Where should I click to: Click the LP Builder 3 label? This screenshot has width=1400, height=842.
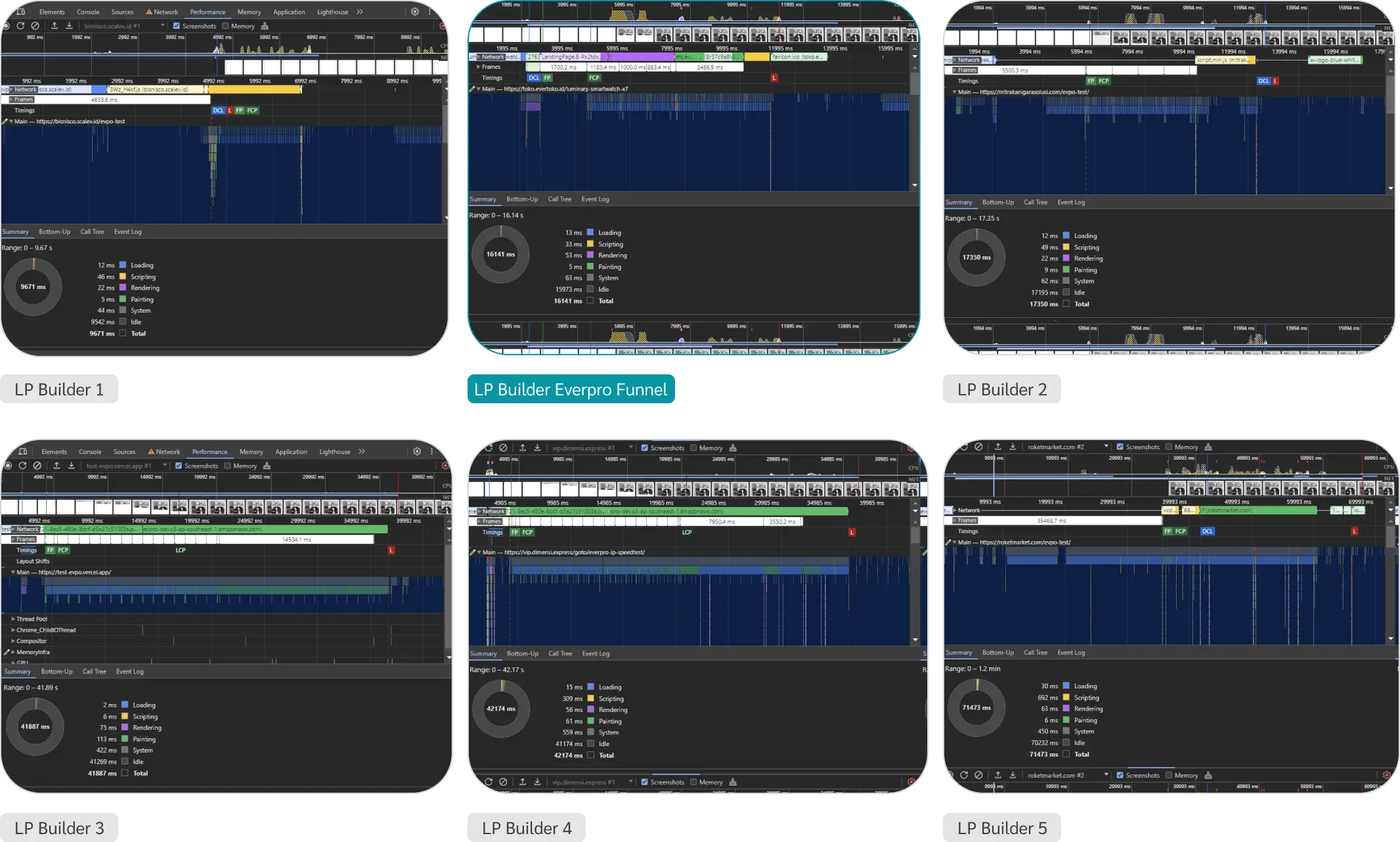(59, 828)
